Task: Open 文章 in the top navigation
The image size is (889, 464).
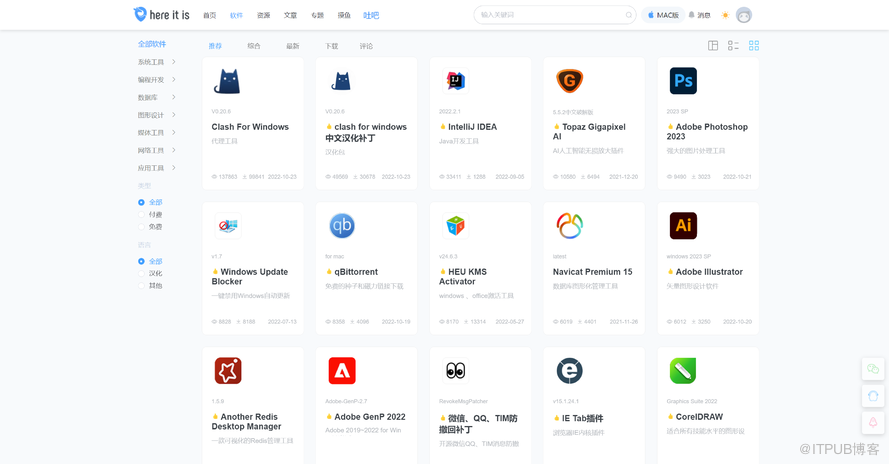Action: pos(290,15)
